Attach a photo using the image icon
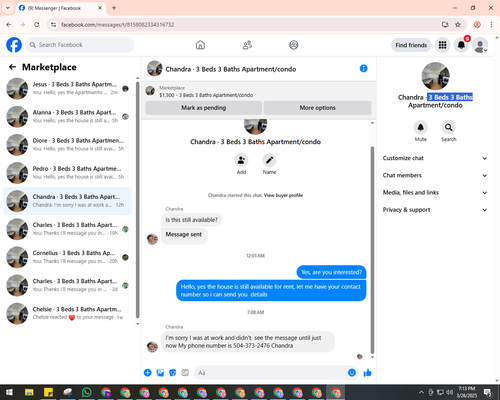This screenshot has height=400, width=500. (x=160, y=373)
